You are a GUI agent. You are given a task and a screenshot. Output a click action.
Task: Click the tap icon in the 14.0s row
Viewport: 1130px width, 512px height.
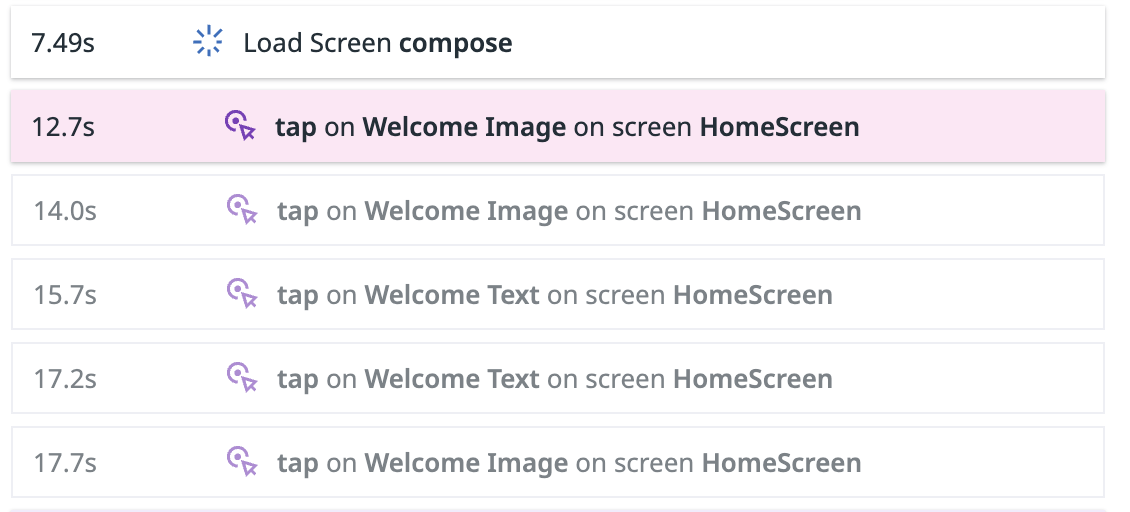coord(242,210)
